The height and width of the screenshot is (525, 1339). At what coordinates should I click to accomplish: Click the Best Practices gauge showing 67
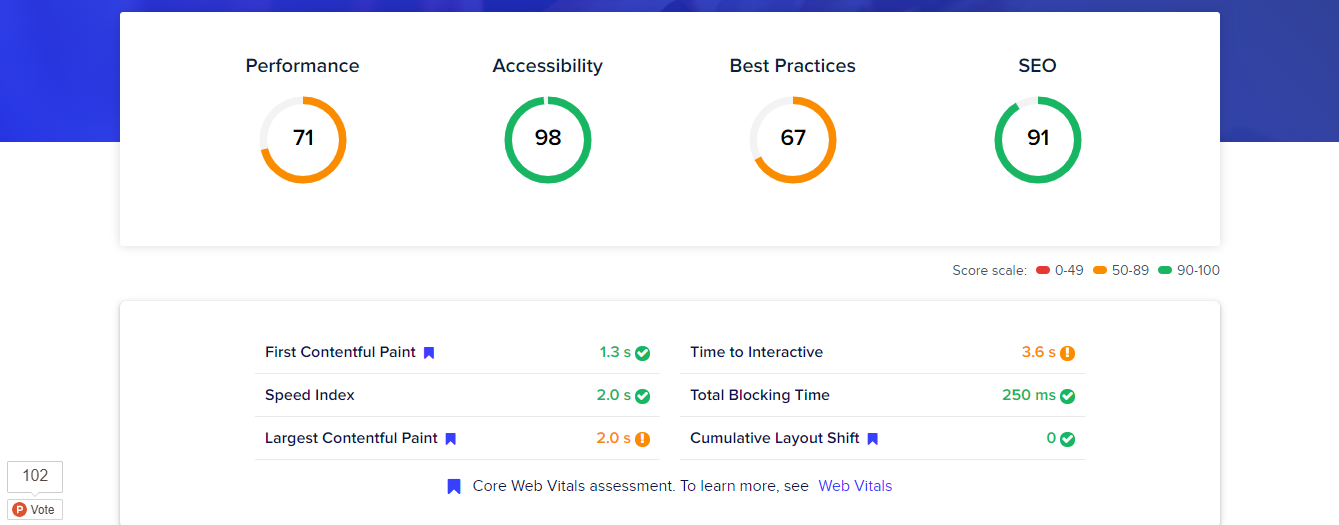coord(793,140)
